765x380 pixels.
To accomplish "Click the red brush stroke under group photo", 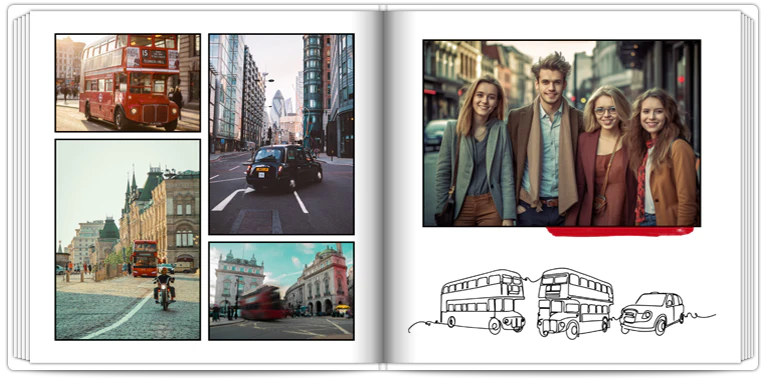I will point(620,232).
